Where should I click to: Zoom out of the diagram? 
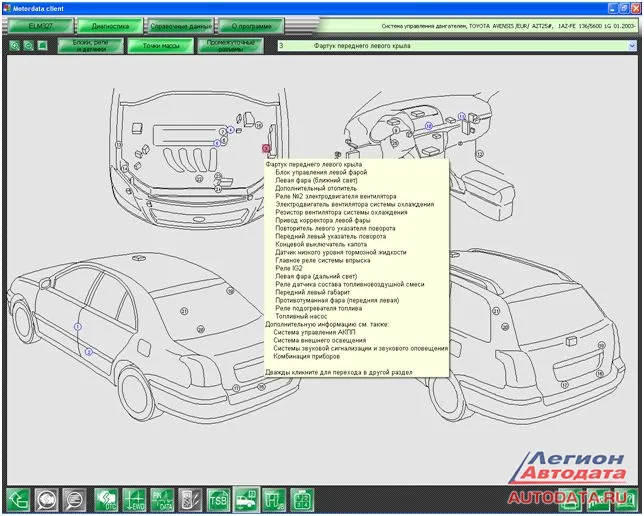pos(28,46)
